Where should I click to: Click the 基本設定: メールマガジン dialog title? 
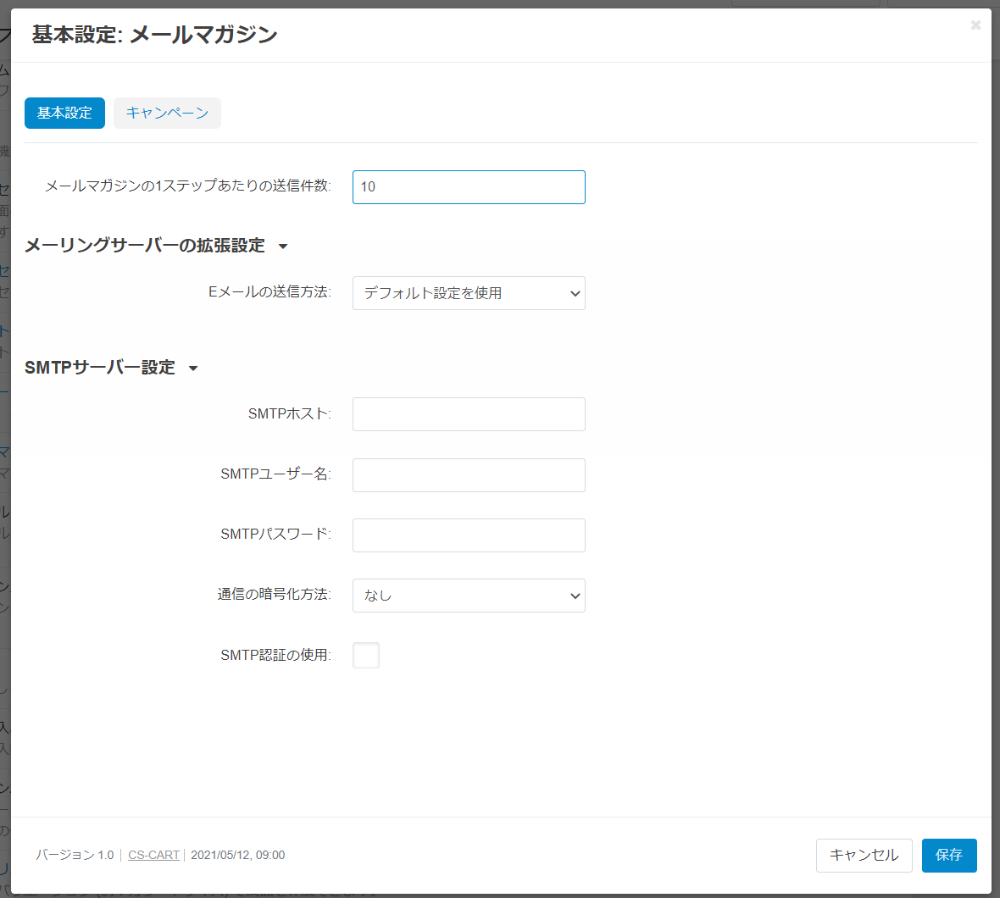tap(155, 34)
